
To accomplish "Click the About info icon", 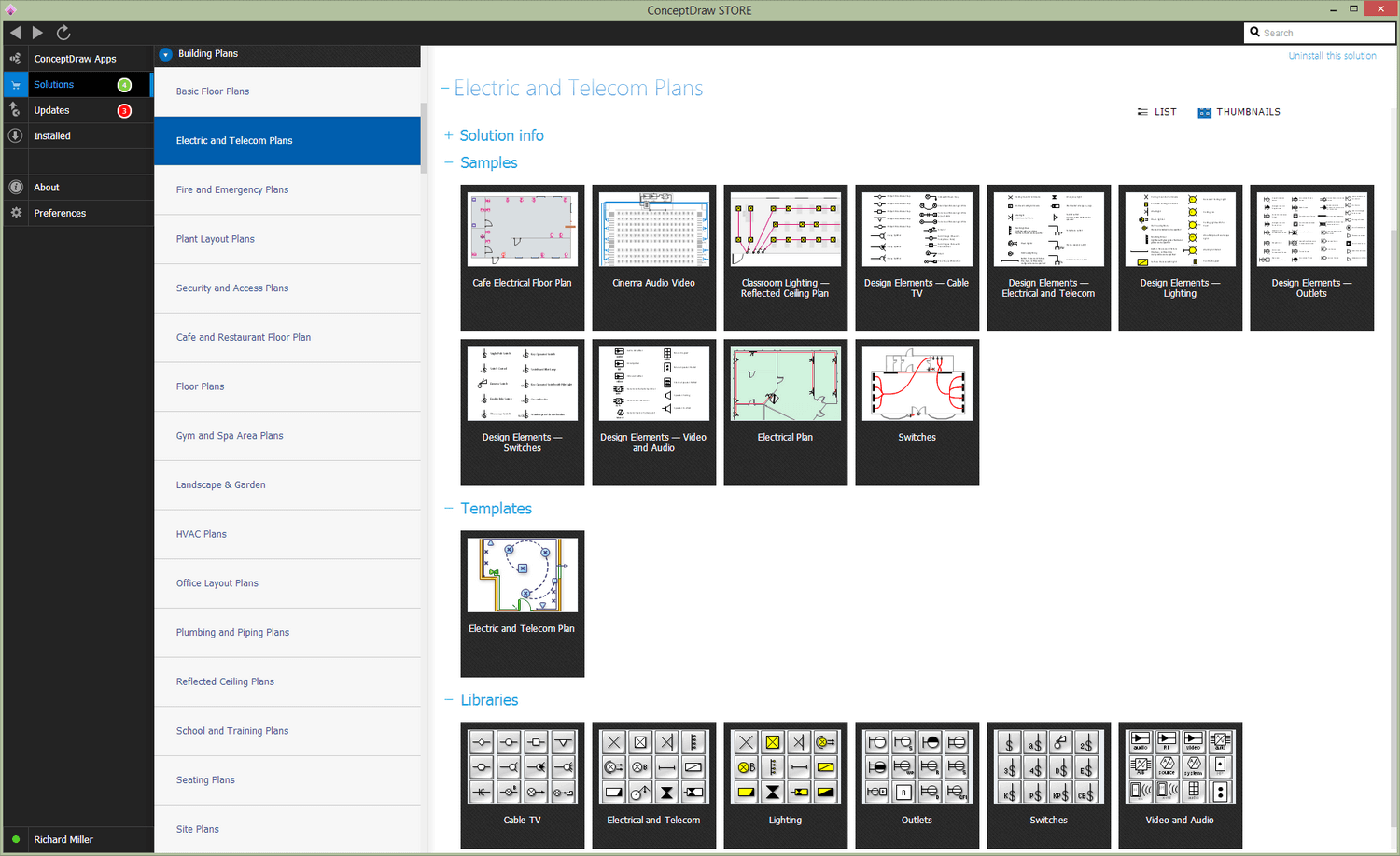I will point(15,188).
